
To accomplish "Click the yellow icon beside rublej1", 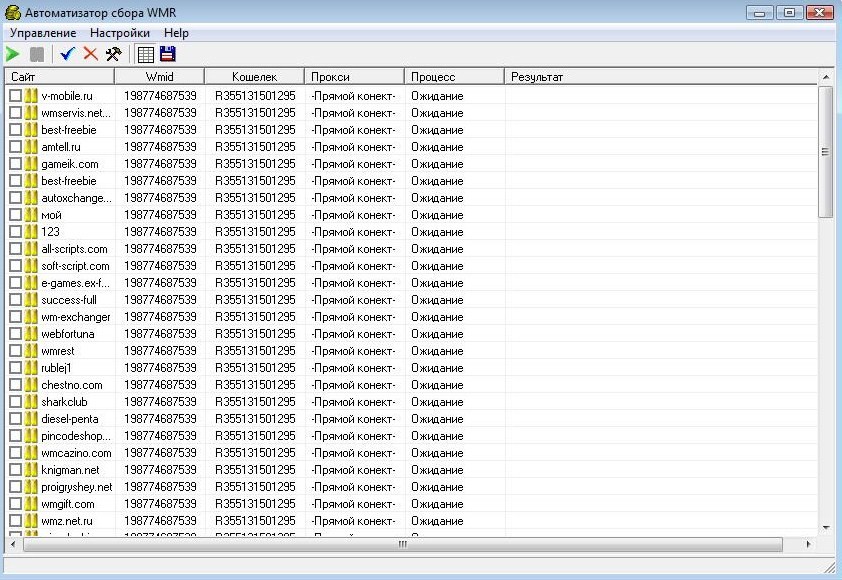I will [x=31, y=368].
